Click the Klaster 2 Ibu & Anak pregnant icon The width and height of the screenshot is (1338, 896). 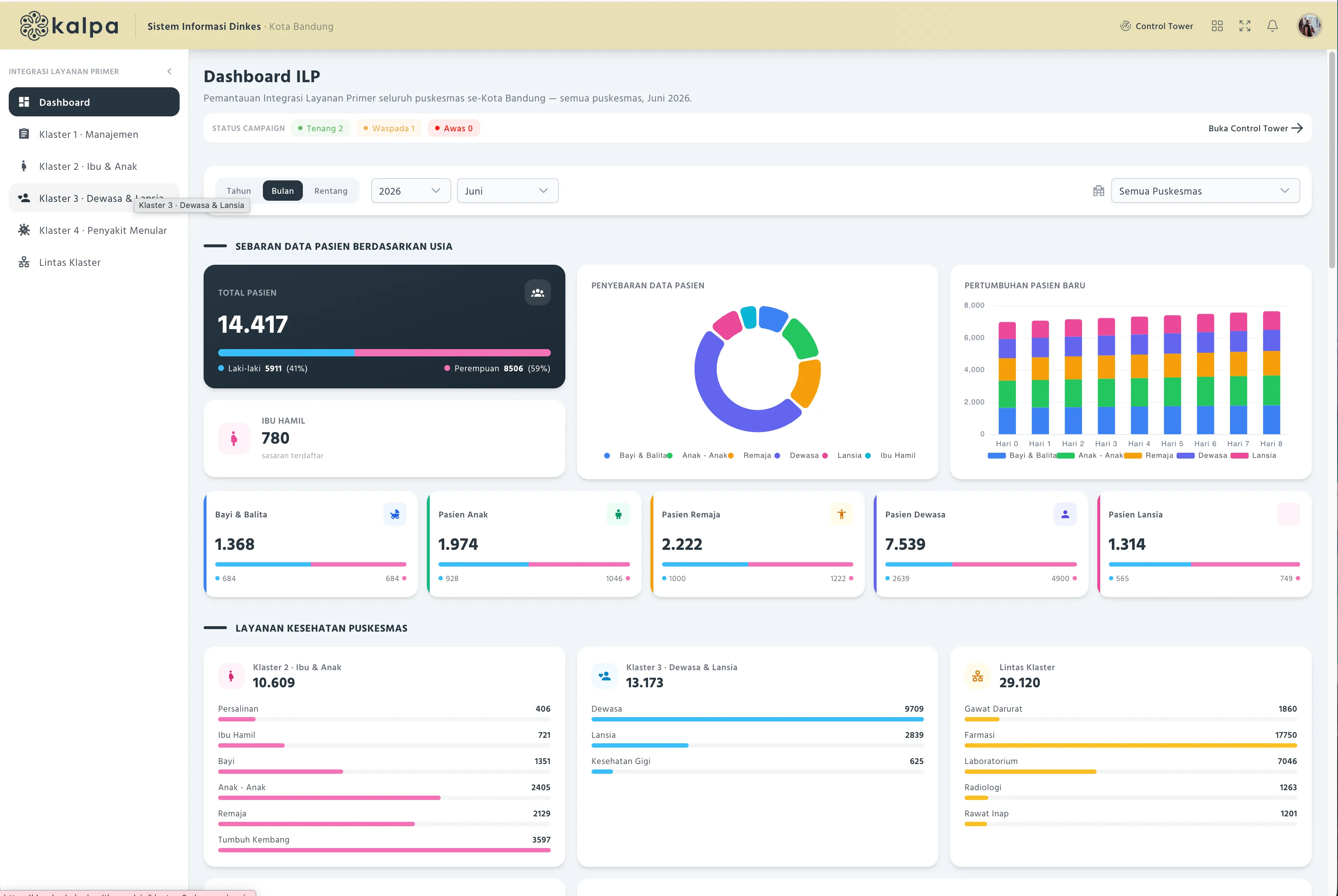pyautogui.click(x=24, y=166)
